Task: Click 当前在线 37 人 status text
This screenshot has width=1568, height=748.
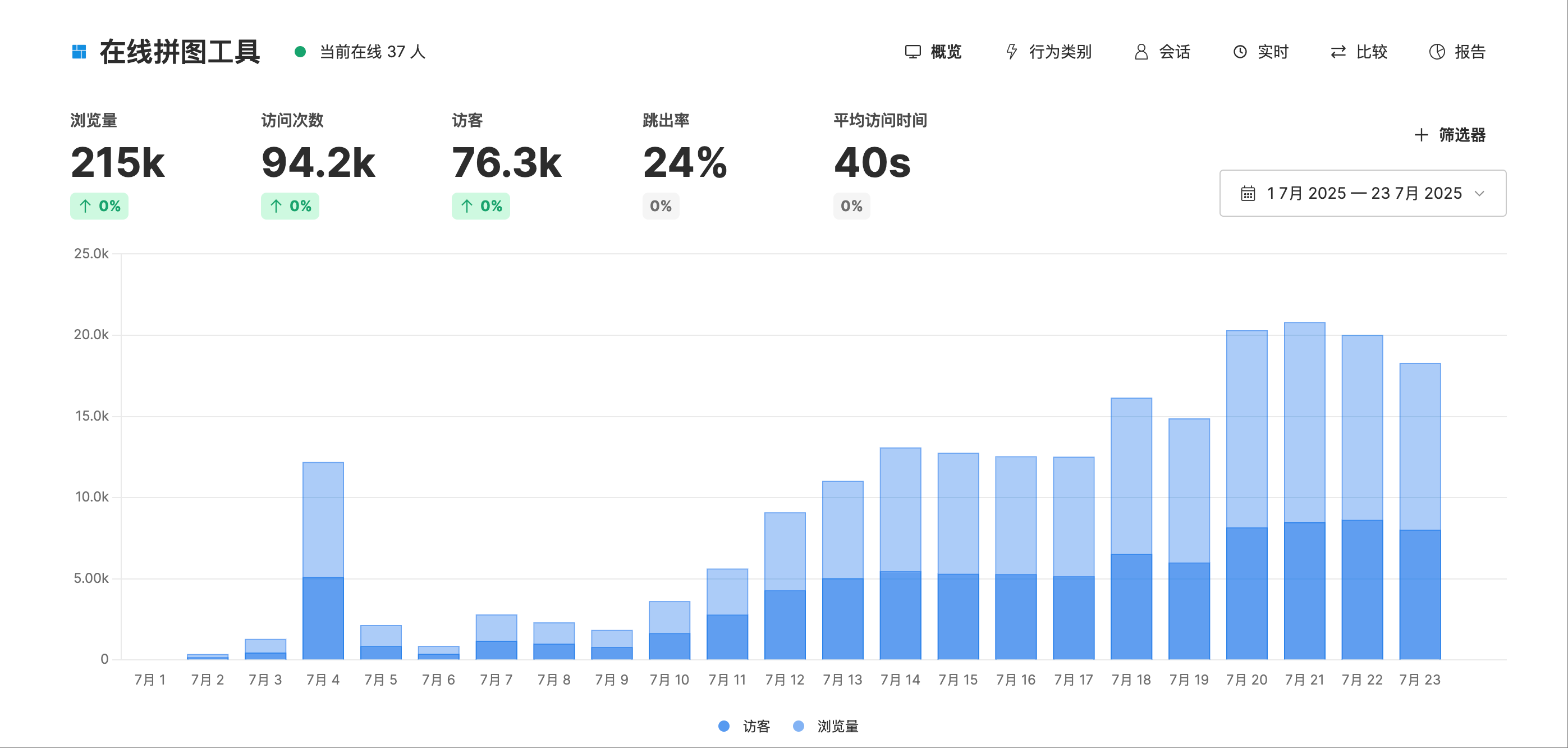Action: [373, 52]
